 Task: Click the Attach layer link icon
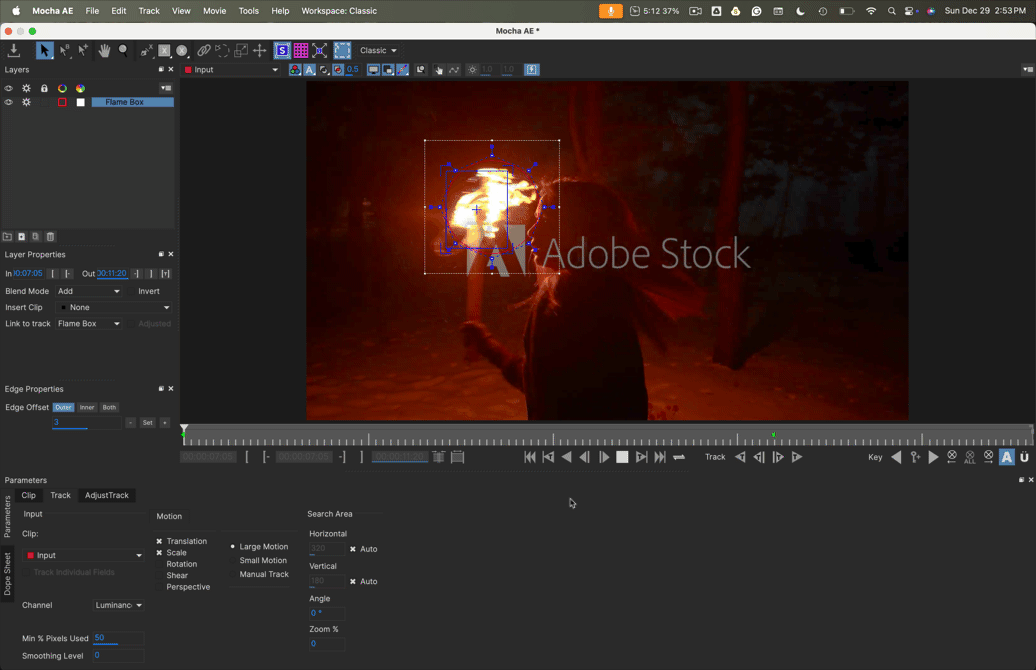[x=204, y=50]
